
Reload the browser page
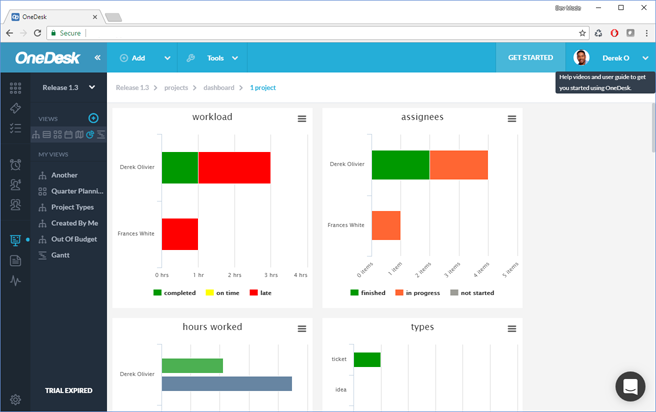pyautogui.click(x=37, y=33)
